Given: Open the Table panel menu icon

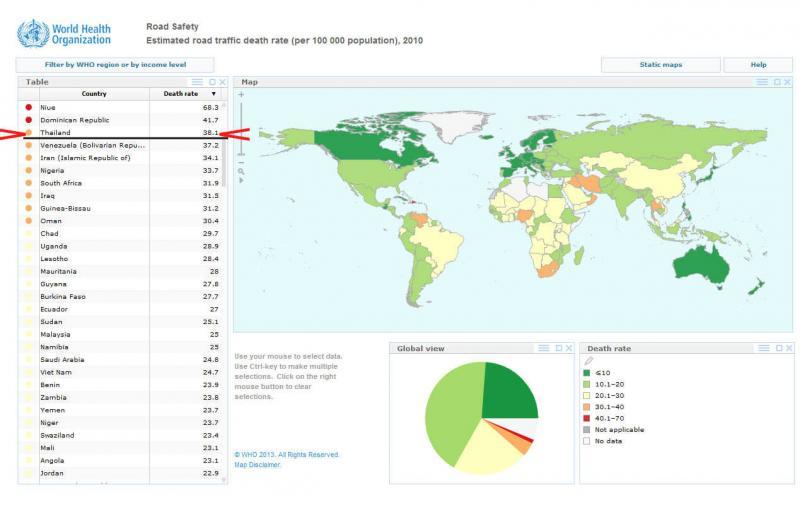Looking at the screenshot, I should click(197, 82).
